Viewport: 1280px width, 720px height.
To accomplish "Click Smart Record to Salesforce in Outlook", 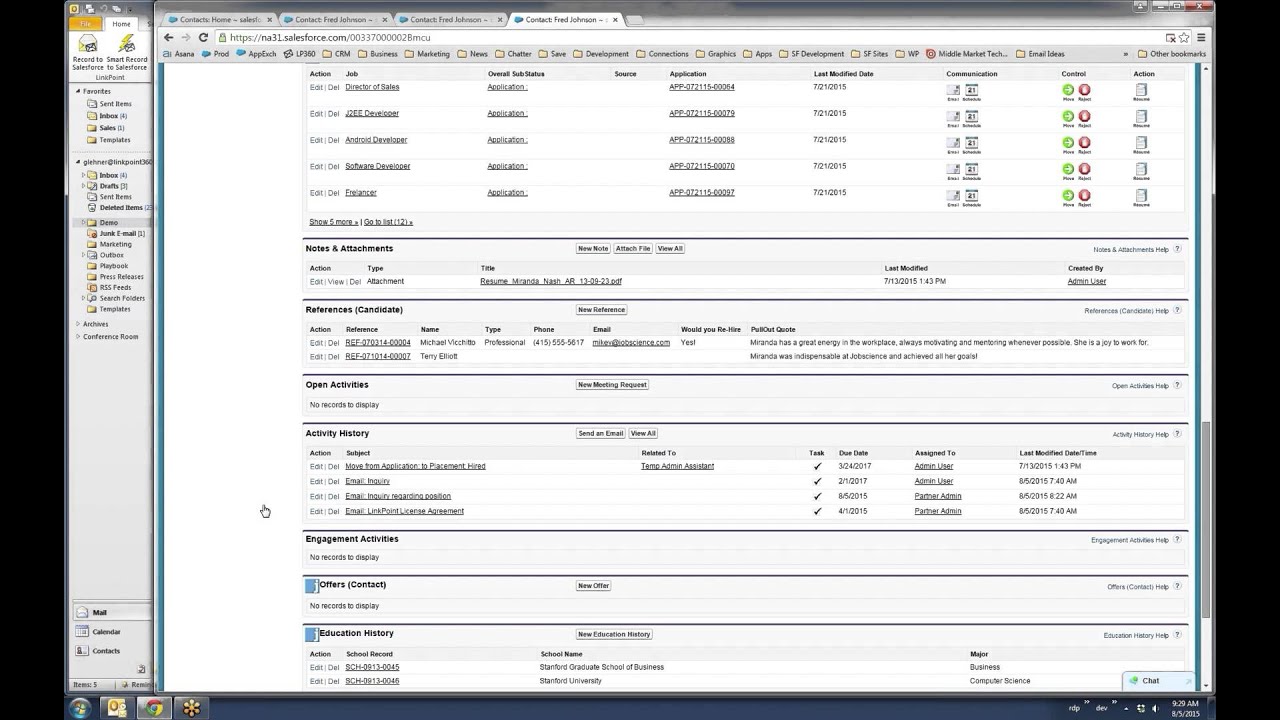I will (x=127, y=52).
